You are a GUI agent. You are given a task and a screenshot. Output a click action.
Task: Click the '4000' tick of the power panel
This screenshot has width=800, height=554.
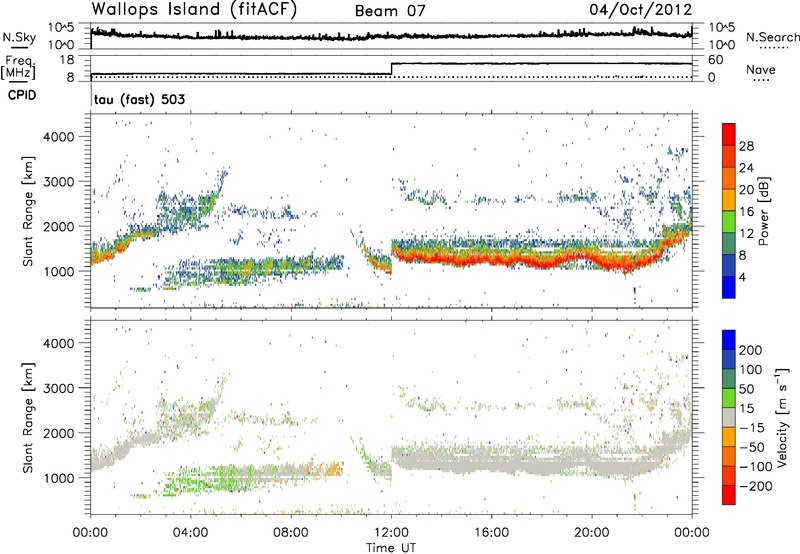tap(58, 137)
